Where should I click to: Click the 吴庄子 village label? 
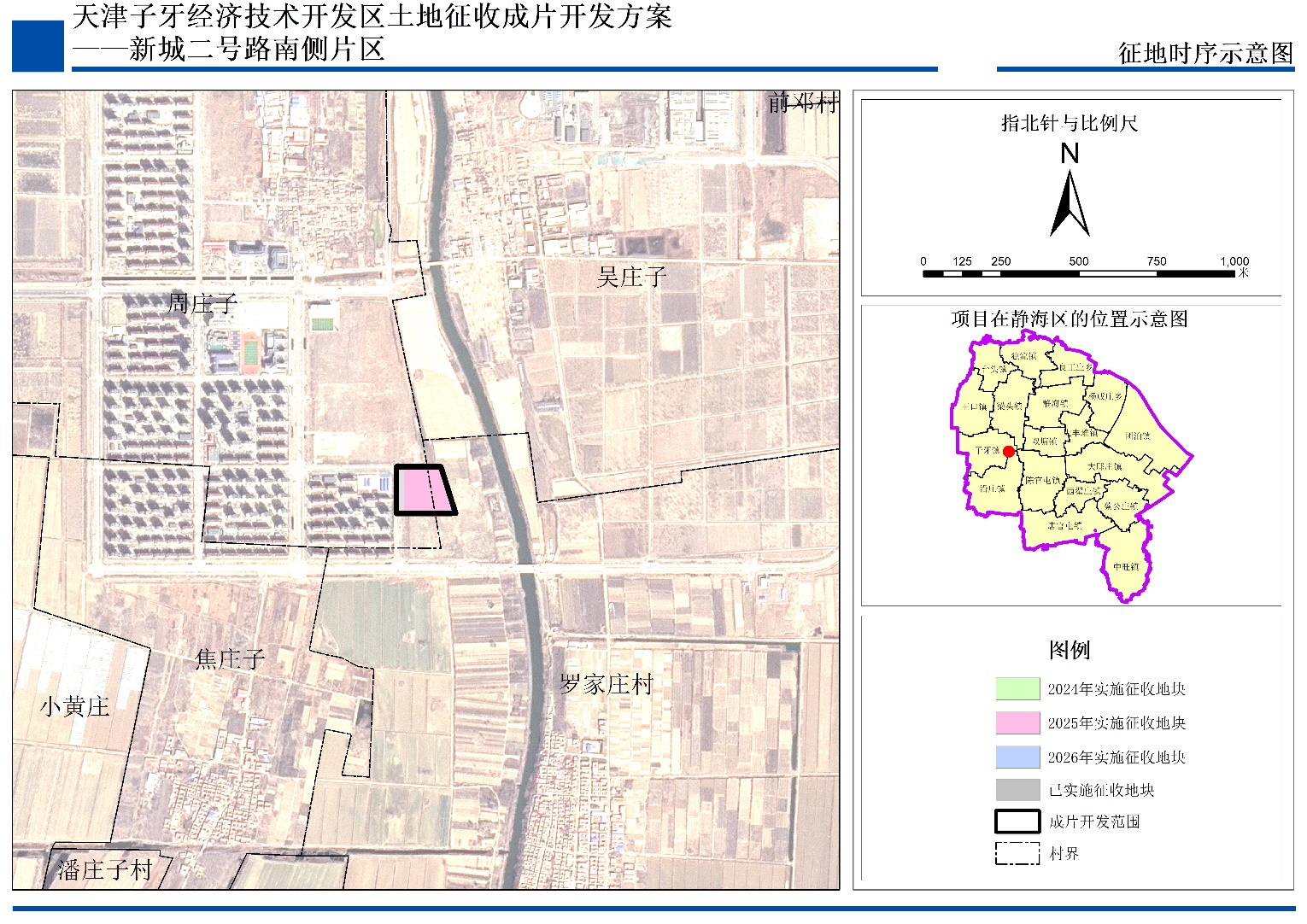tap(631, 277)
